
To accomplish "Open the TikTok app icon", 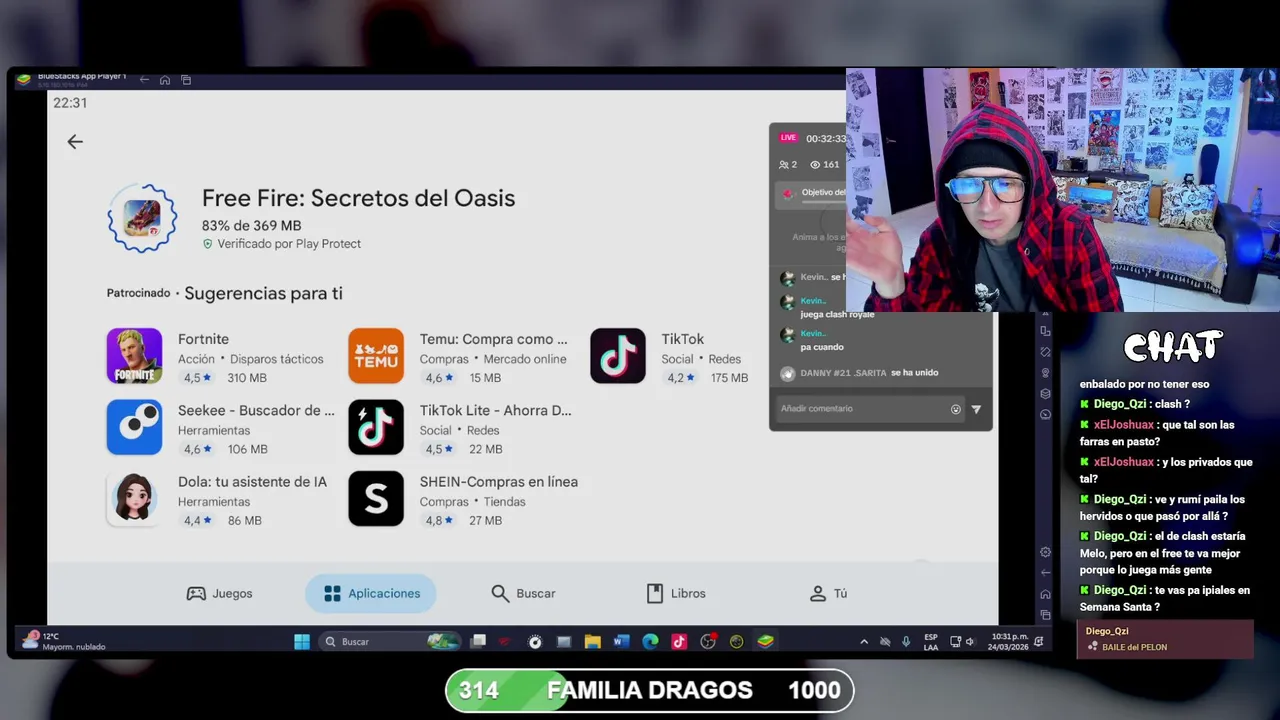I will tap(618, 356).
